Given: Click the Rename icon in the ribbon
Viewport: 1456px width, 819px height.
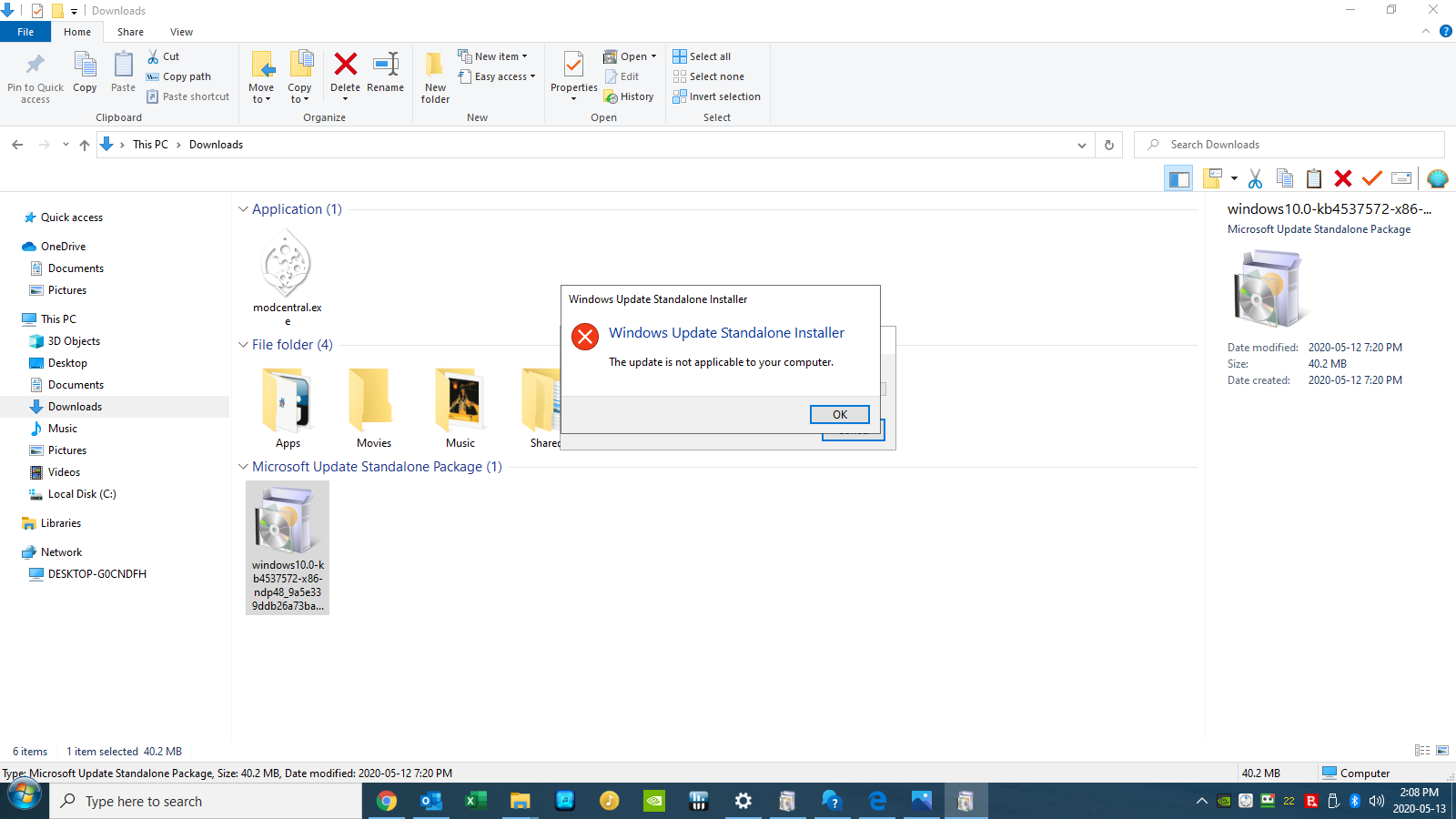Looking at the screenshot, I should coord(385,66).
